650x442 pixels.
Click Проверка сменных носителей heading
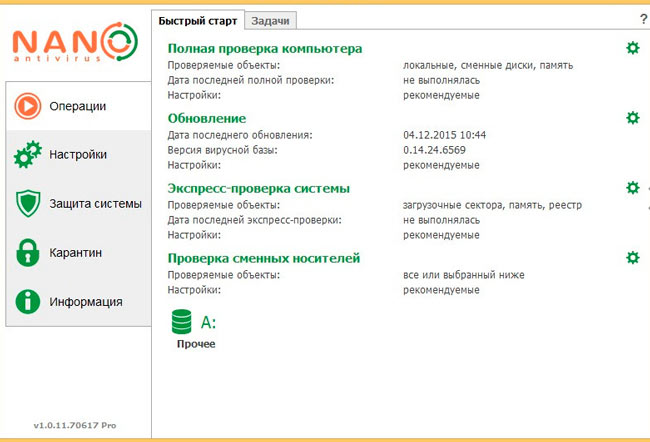[x=264, y=258]
